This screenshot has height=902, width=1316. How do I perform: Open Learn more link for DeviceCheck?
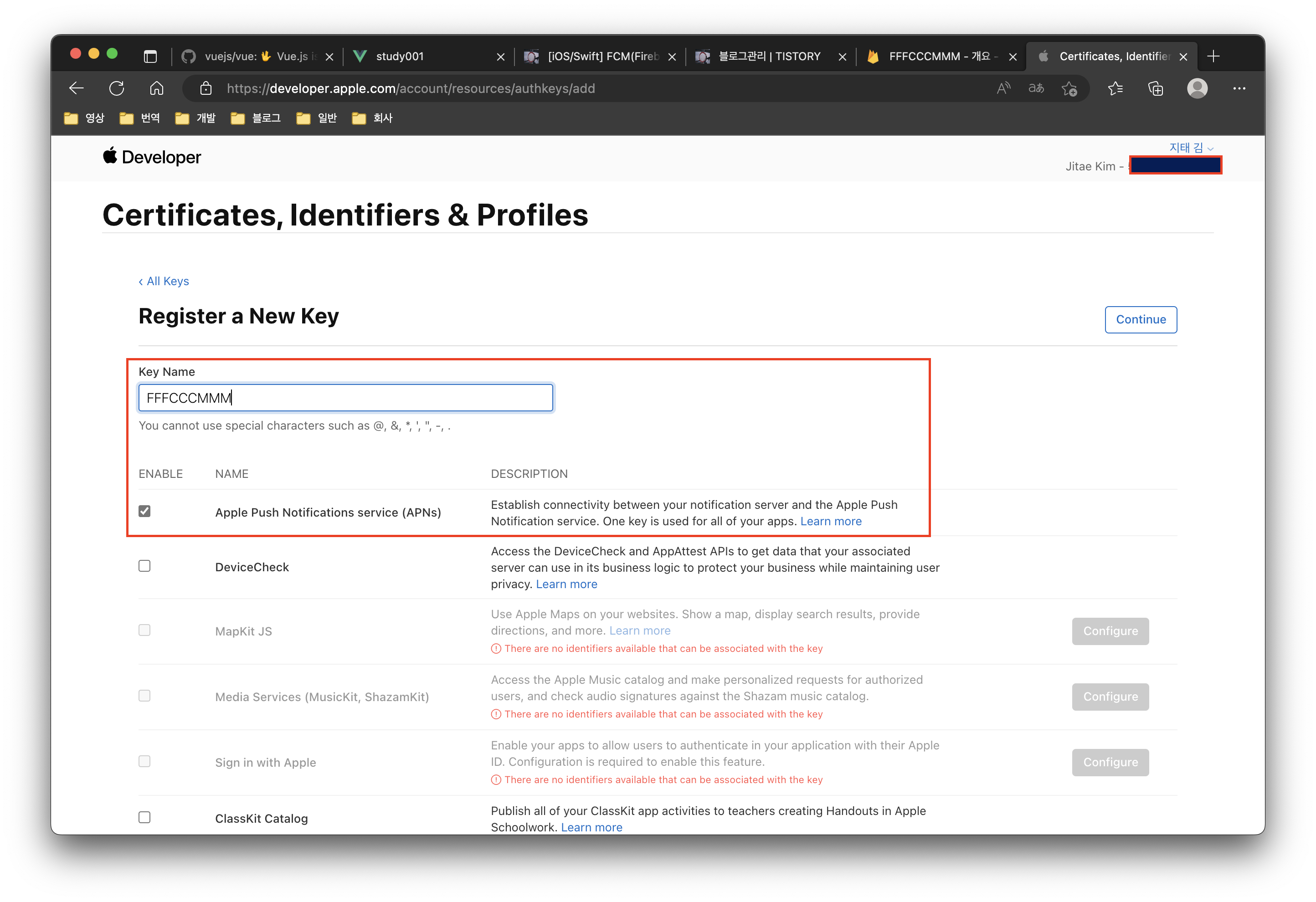coord(566,584)
